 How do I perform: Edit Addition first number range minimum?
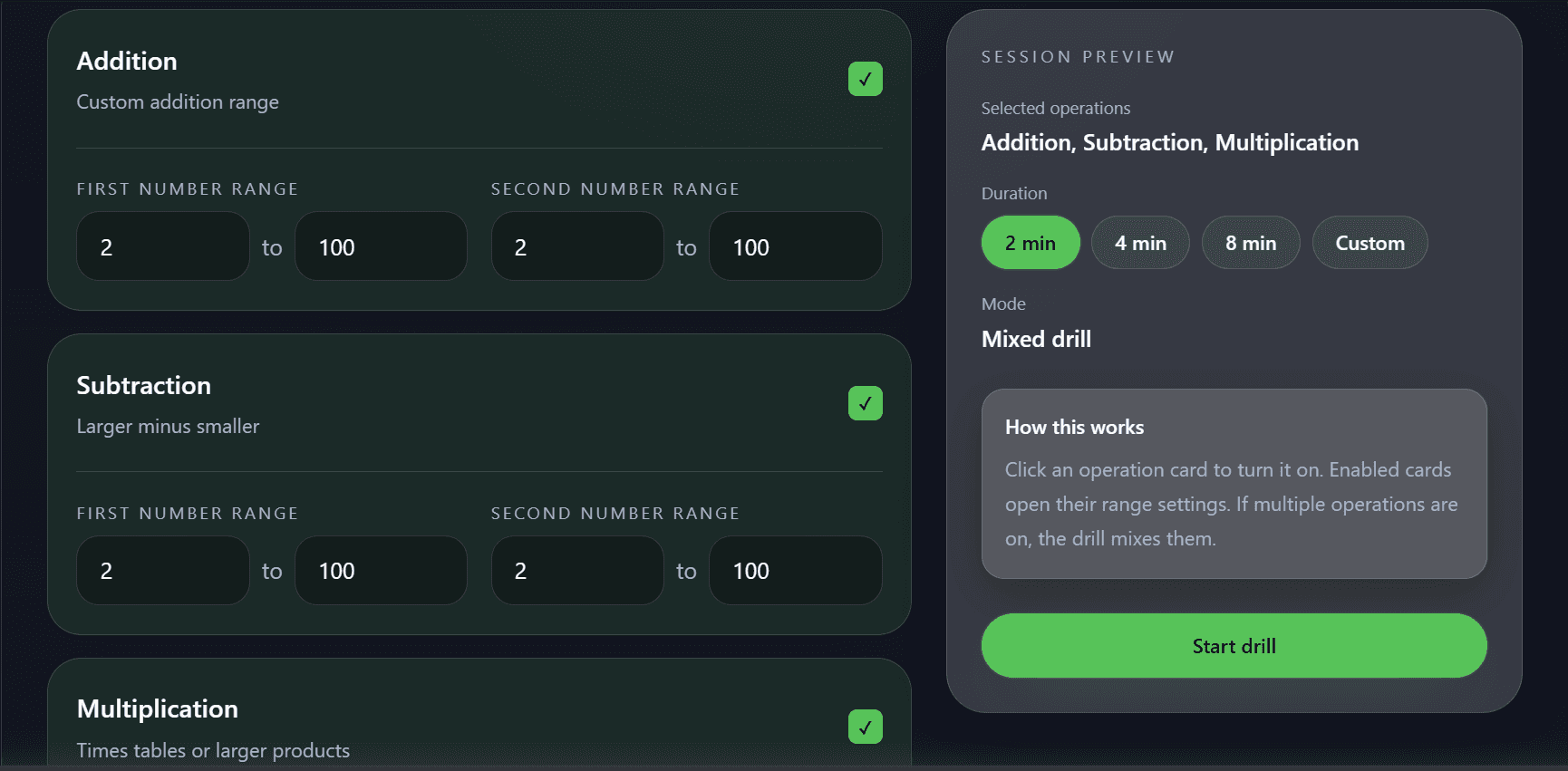(x=162, y=246)
